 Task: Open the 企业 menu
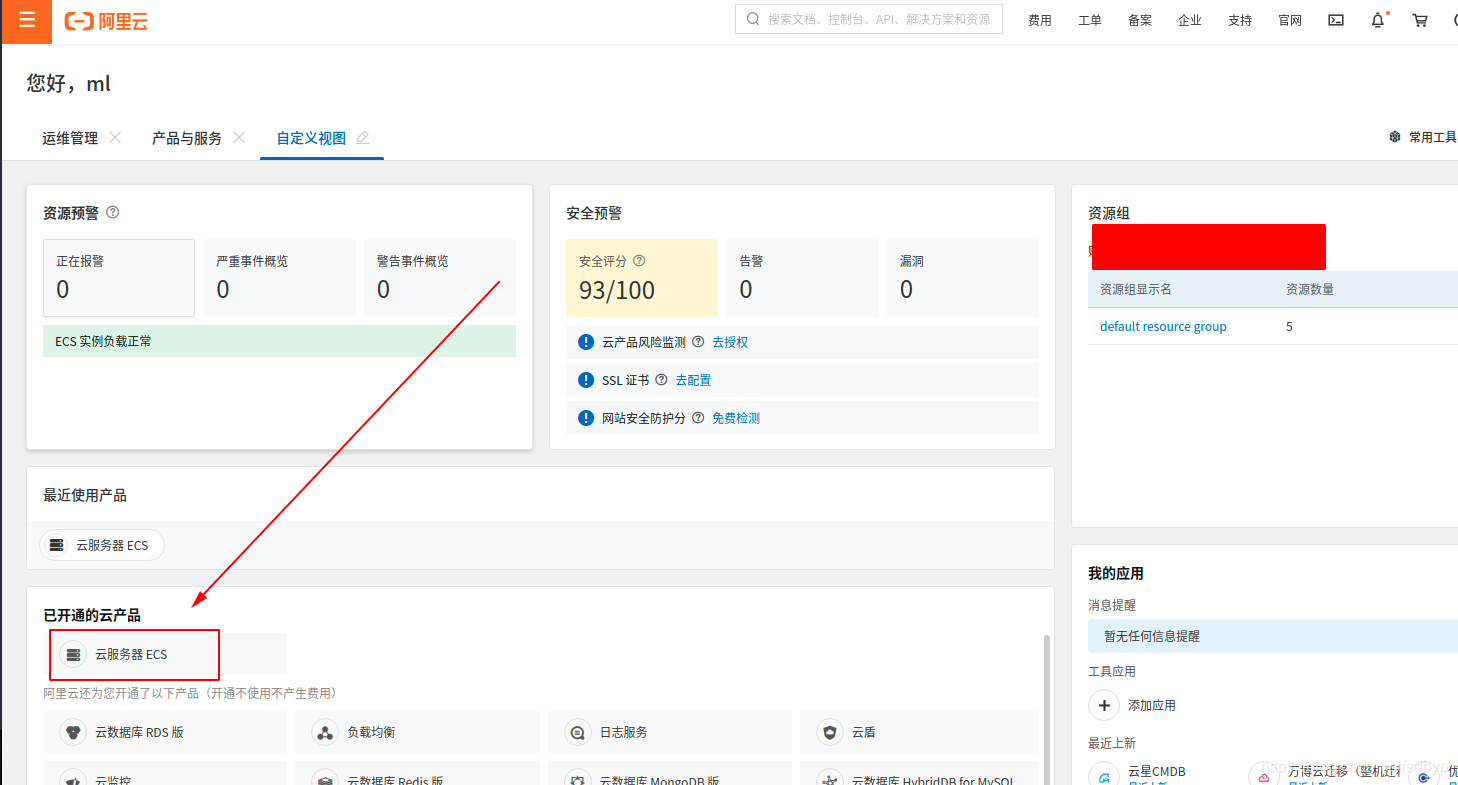(x=1190, y=20)
